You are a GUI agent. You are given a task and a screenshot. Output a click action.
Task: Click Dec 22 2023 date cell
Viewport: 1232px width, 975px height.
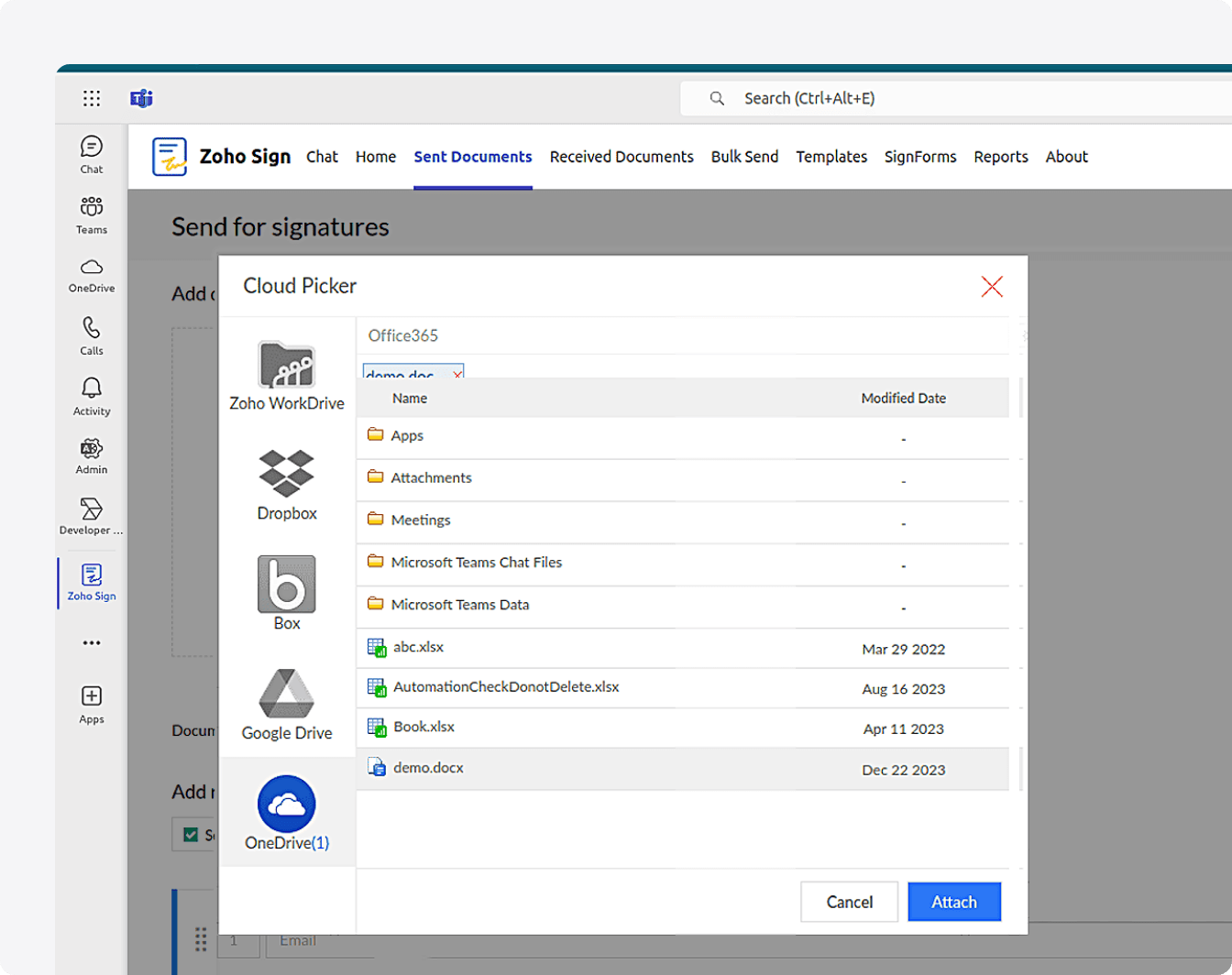coord(903,770)
